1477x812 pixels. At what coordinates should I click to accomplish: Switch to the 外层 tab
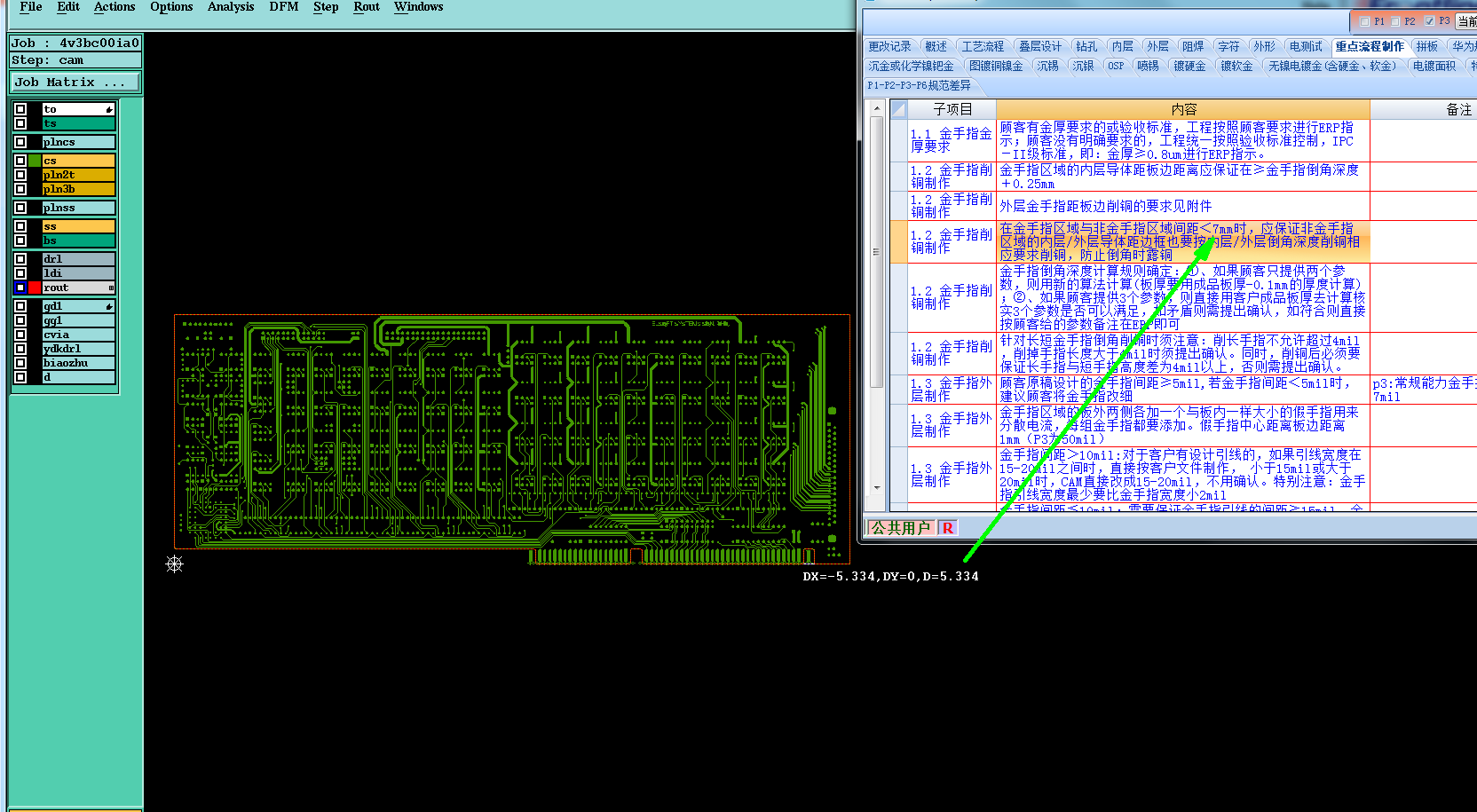tap(1157, 46)
